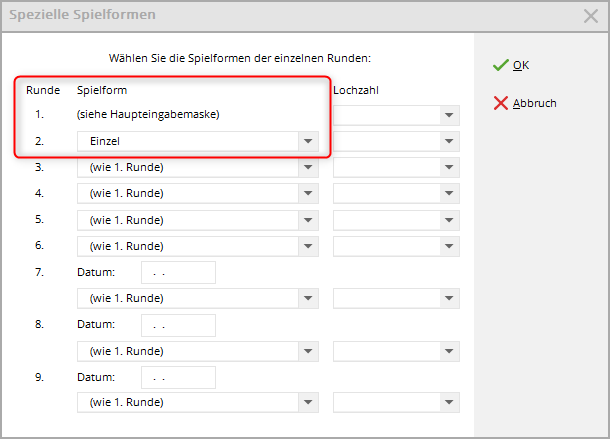
Task: Expand the round 3 Spielform dropdown
Action: point(308,168)
